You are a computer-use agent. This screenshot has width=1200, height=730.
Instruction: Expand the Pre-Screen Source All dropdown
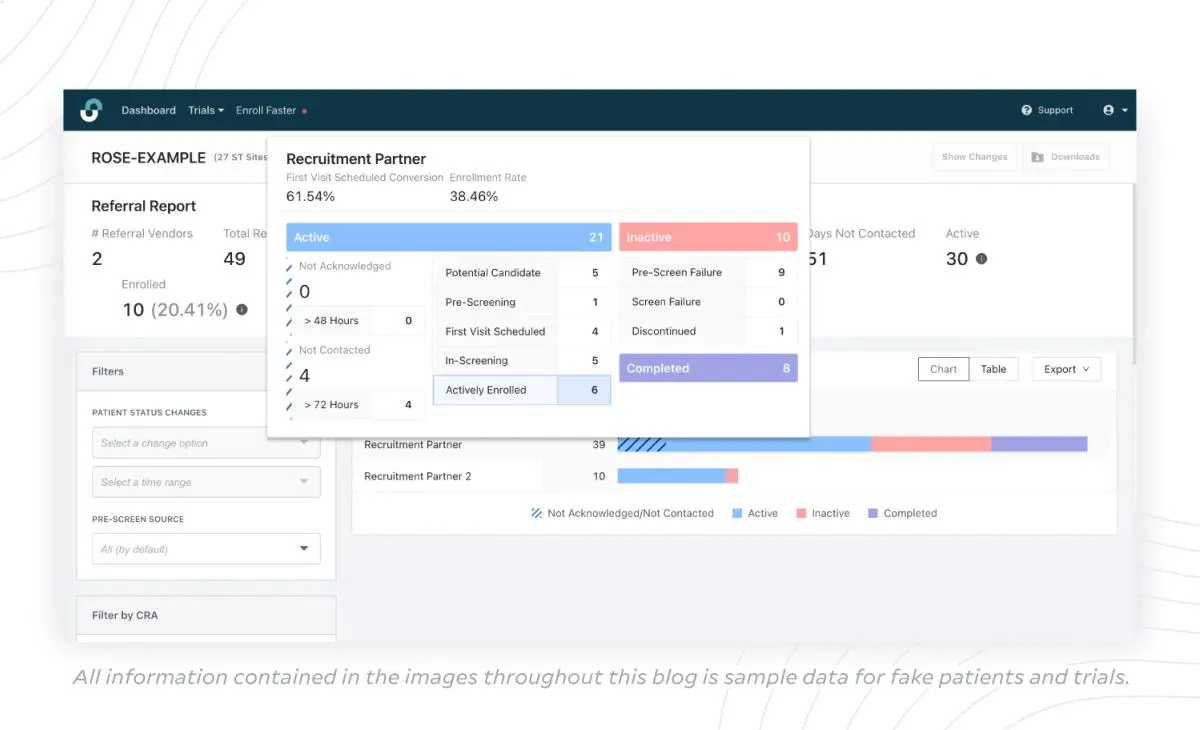pos(205,548)
